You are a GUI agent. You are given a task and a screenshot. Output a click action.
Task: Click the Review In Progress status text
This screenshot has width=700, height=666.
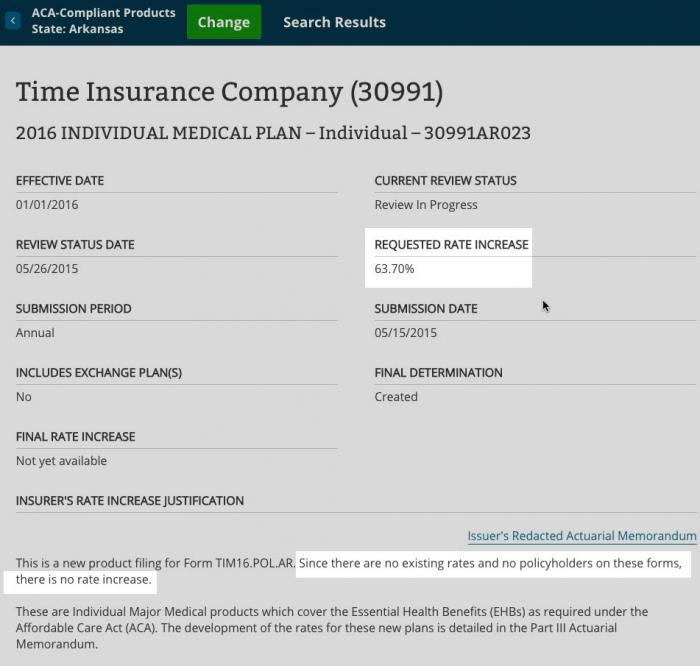pyautogui.click(x=426, y=205)
